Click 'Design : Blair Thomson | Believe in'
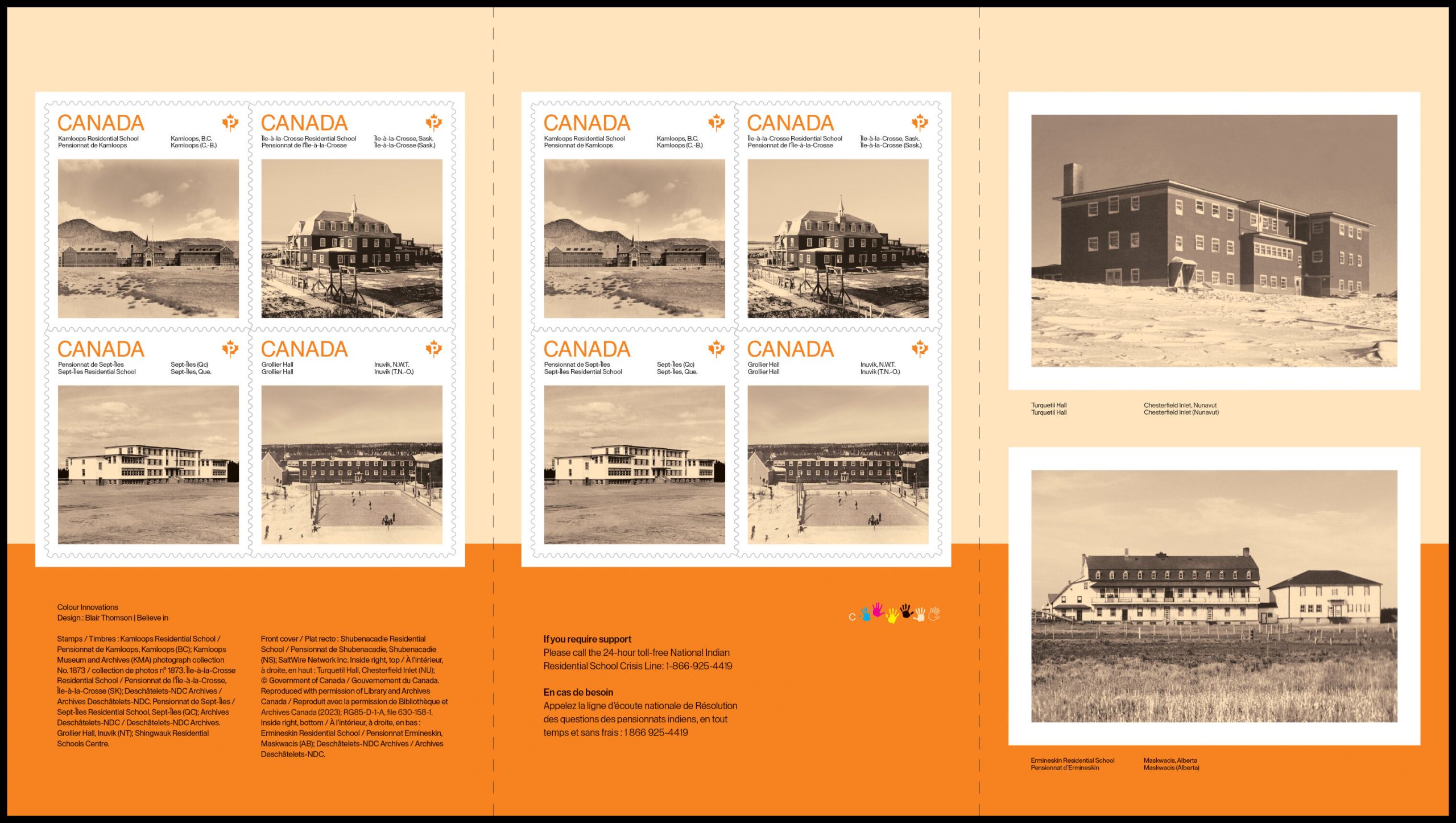The height and width of the screenshot is (823, 1456). 113,618
